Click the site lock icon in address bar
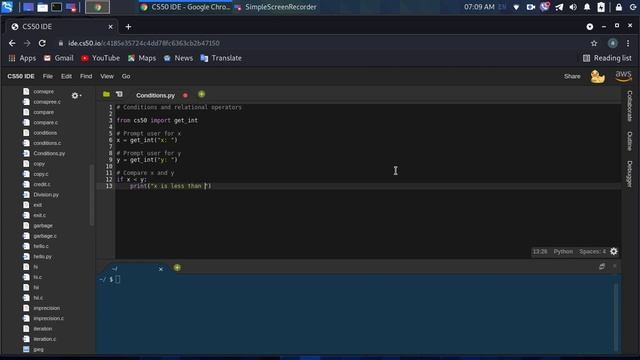The width and height of the screenshot is (640, 360). [61, 43]
